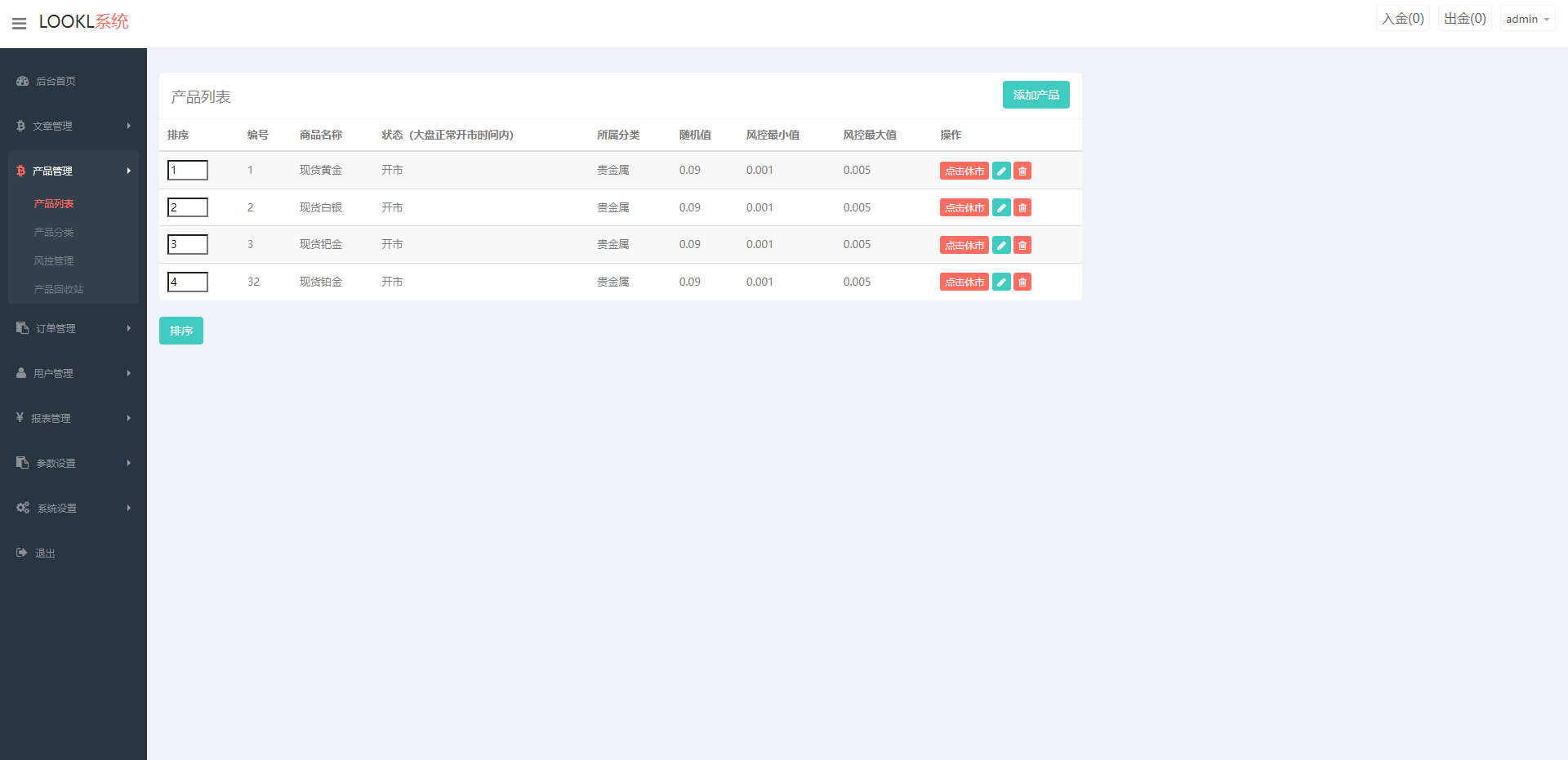The height and width of the screenshot is (760, 1568).
Task: Delete 现货白银 using its trash icon
Action: pyautogui.click(x=1022, y=208)
